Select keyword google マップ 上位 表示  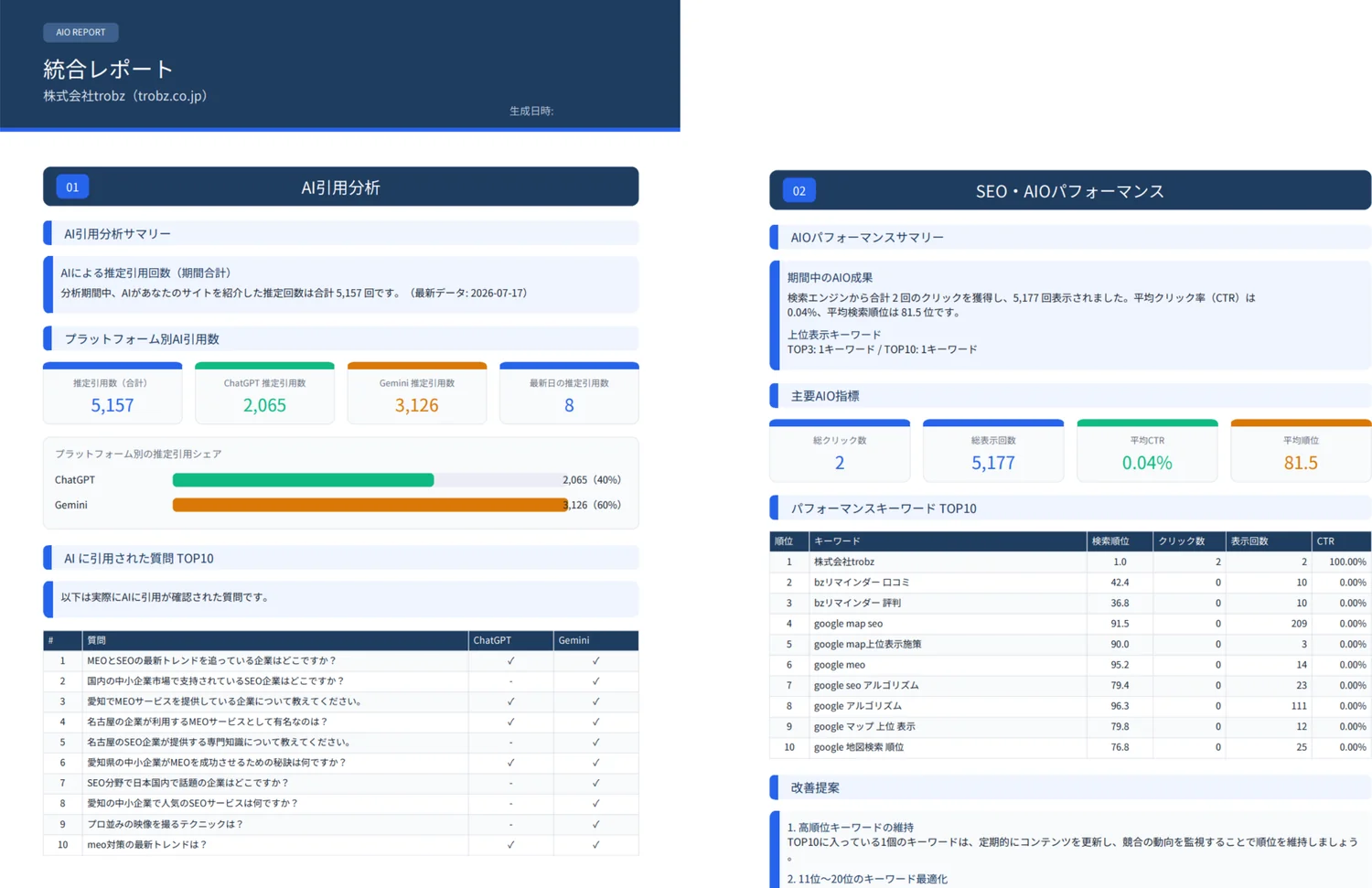(x=864, y=726)
